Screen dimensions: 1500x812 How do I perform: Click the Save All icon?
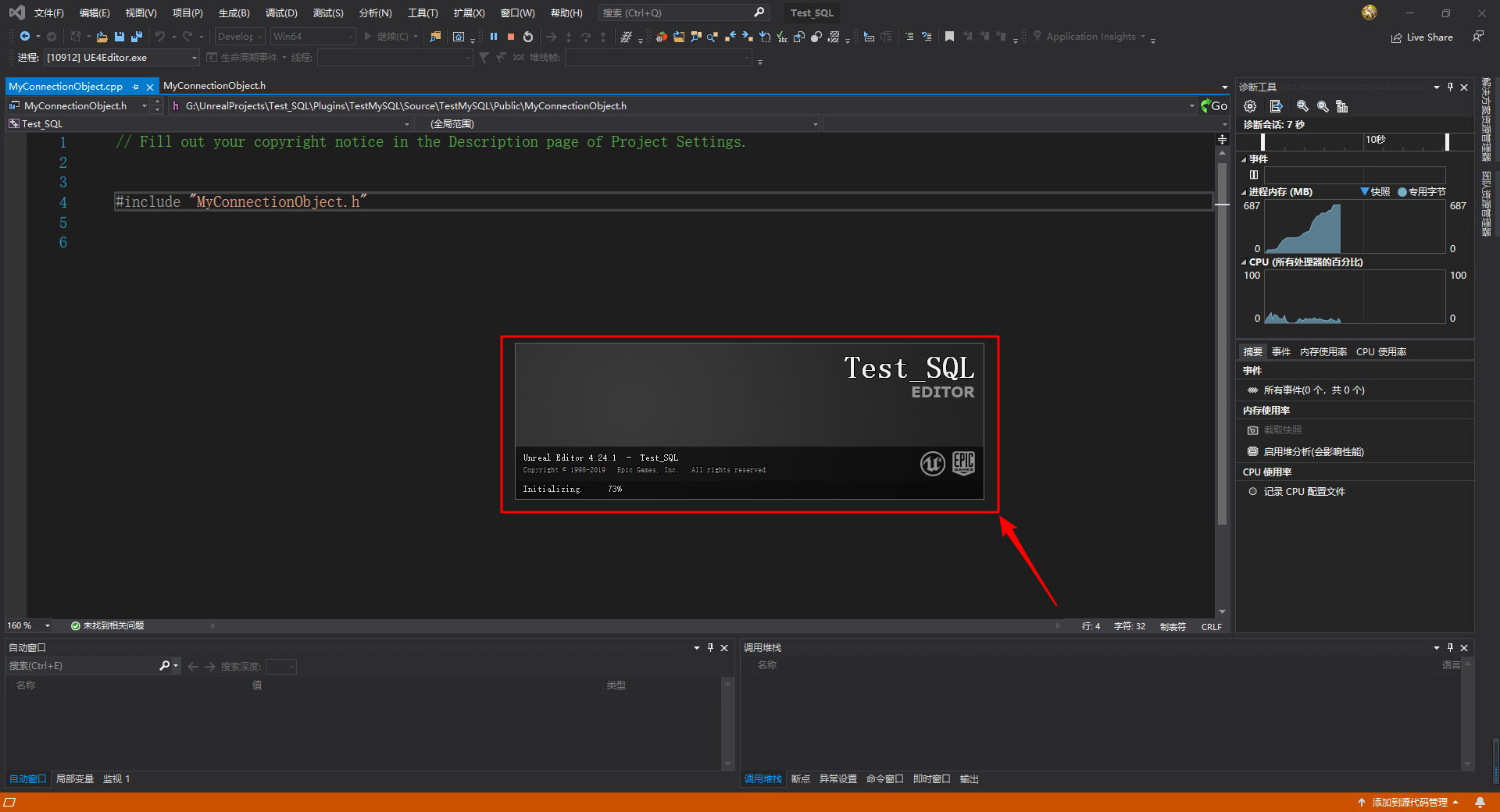(x=137, y=36)
